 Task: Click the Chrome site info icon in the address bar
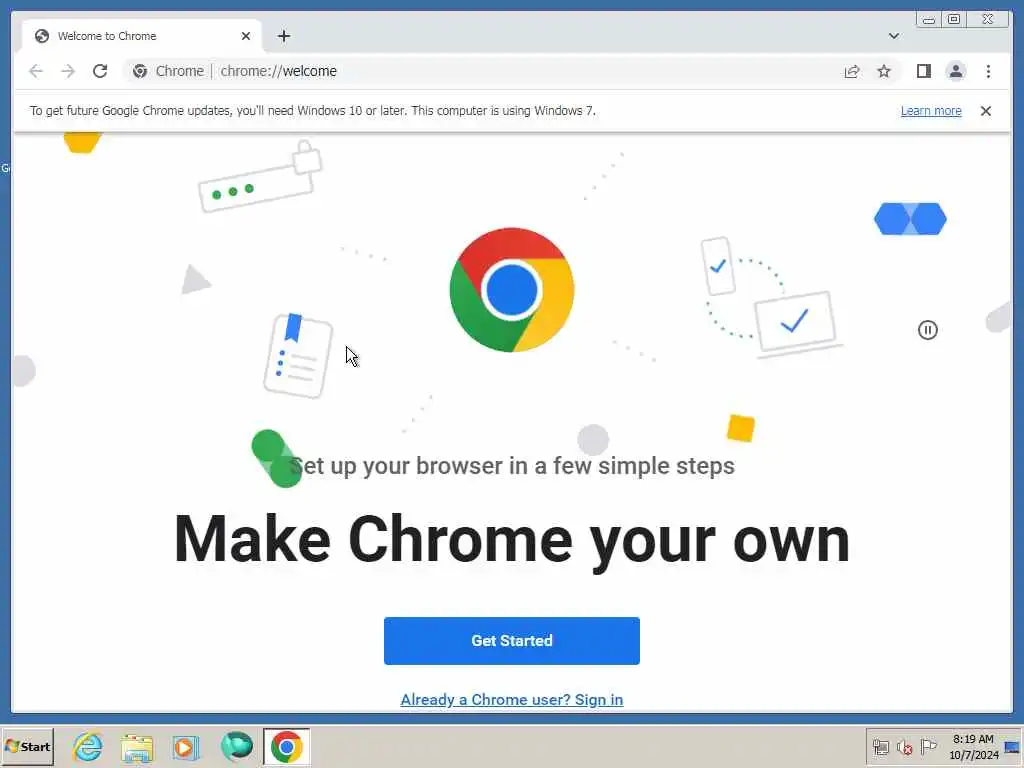(x=140, y=71)
